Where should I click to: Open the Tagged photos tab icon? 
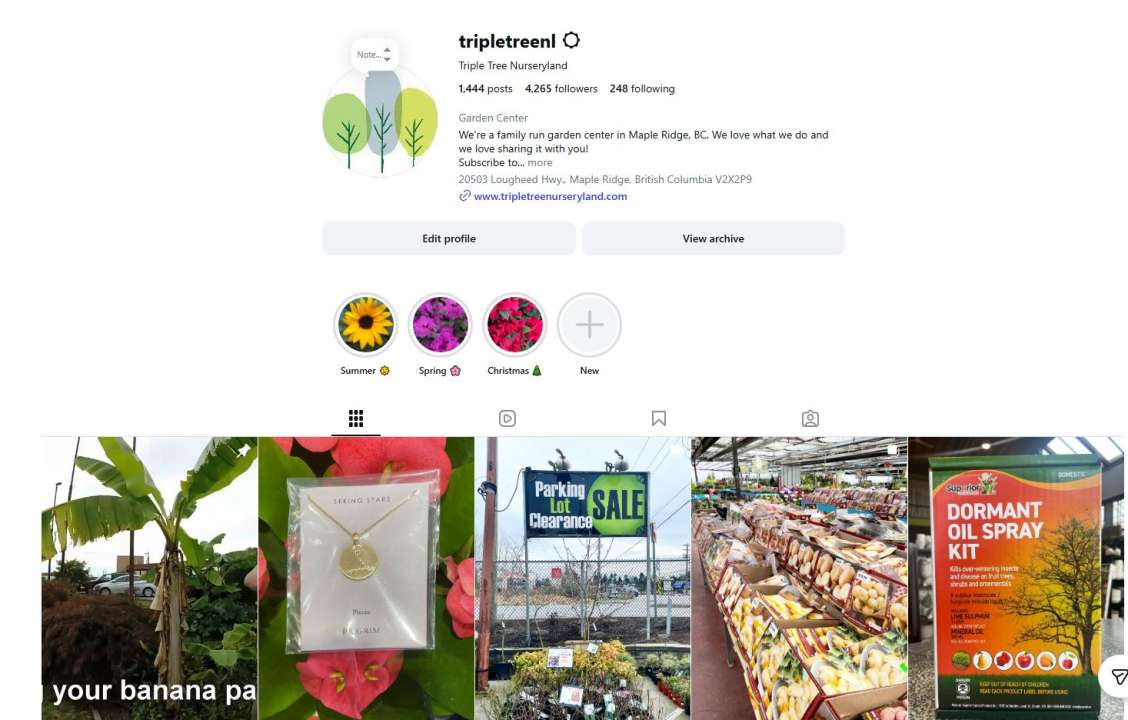pos(810,419)
